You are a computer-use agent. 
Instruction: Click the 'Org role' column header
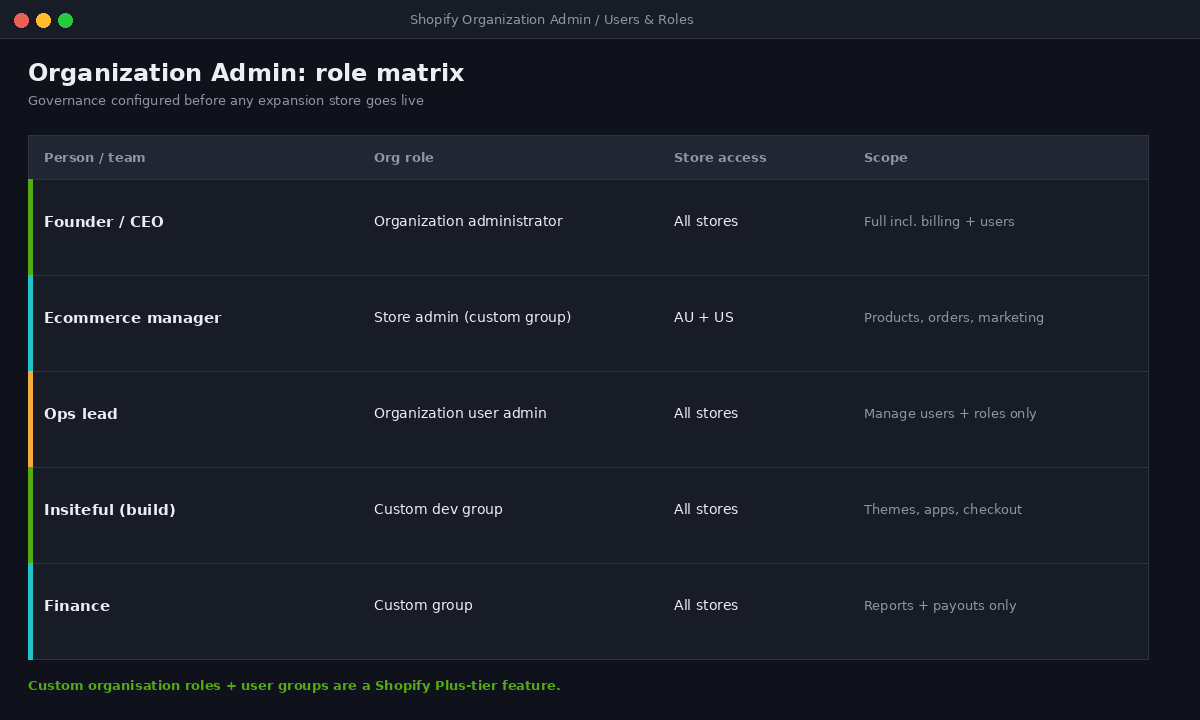[x=404, y=158]
